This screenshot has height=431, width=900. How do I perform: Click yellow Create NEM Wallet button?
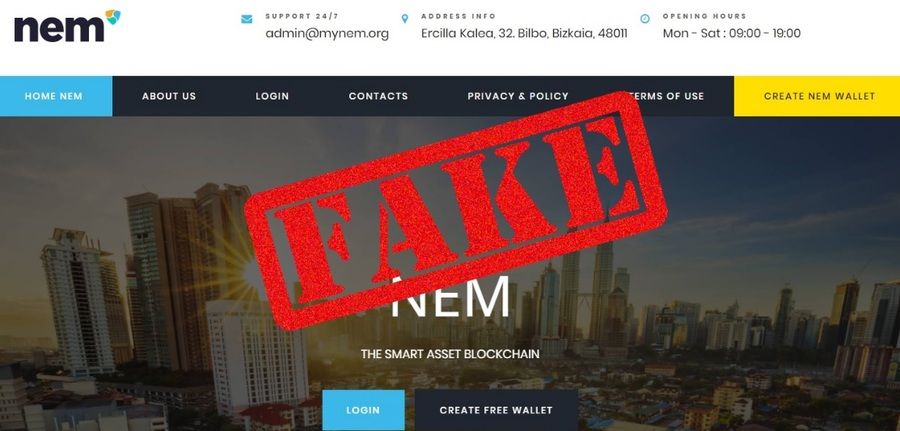click(x=817, y=96)
